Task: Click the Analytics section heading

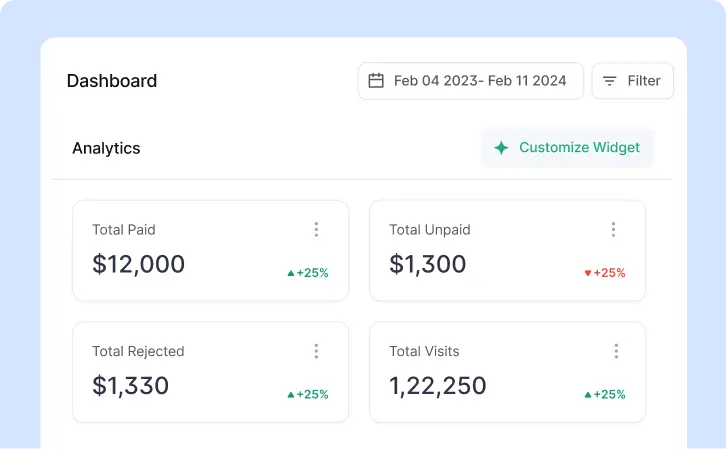Action: tap(106, 148)
